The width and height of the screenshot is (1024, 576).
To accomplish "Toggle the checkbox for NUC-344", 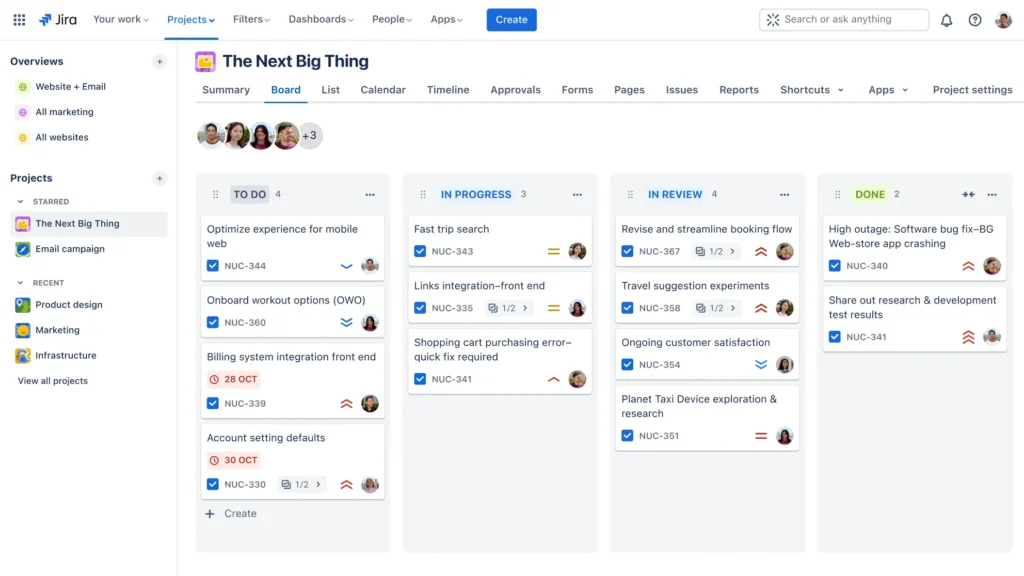I will tap(213, 266).
